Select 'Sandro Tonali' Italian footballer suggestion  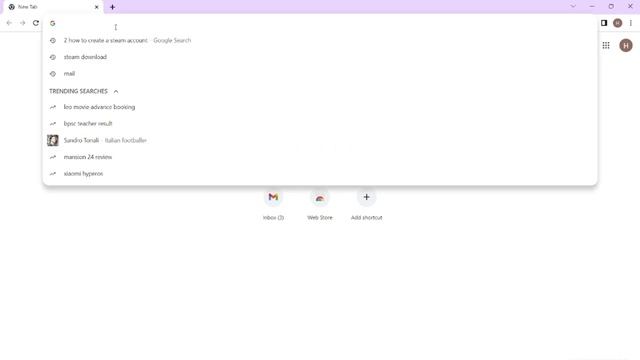[320, 140]
